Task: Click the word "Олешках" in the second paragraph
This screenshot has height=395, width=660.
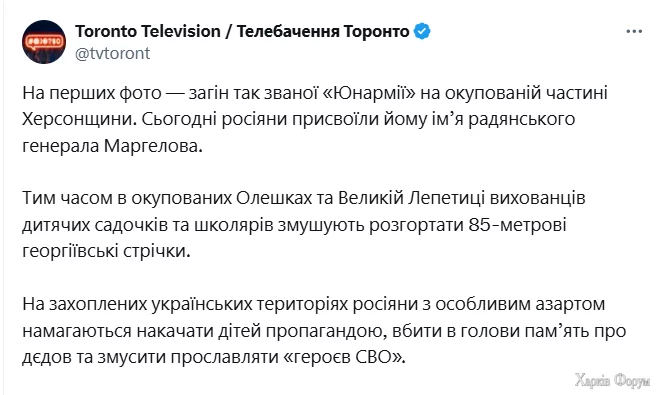Action: point(274,198)
